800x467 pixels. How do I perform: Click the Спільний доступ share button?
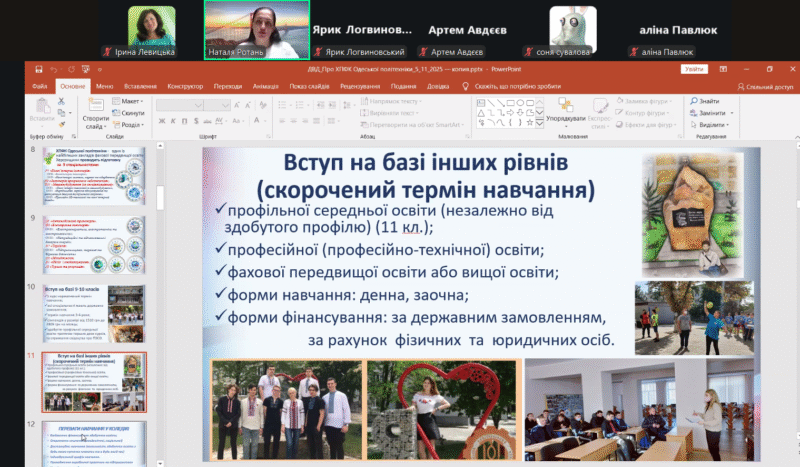point(765,87)
